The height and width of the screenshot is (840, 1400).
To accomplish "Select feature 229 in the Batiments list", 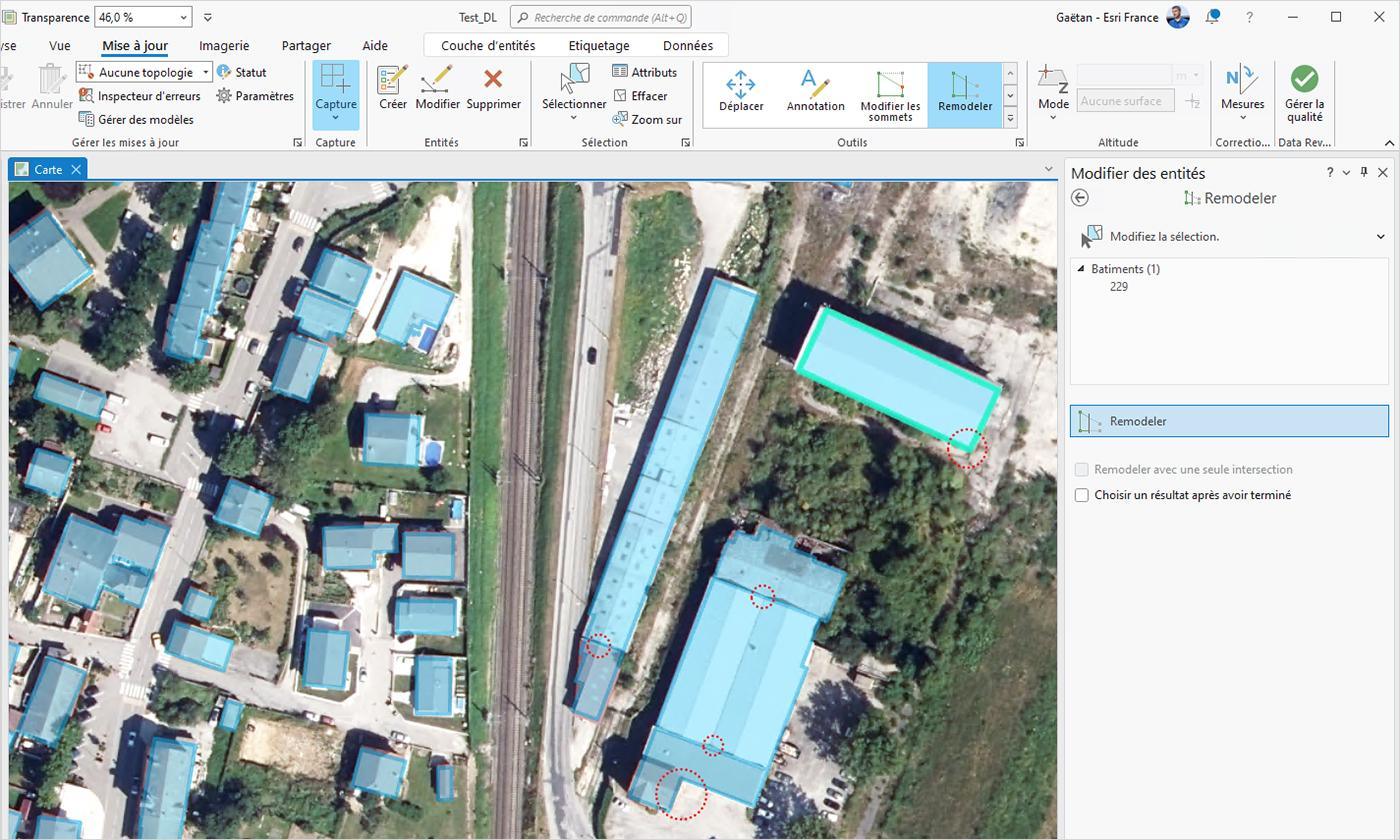I will click(x=1119, y=287).
